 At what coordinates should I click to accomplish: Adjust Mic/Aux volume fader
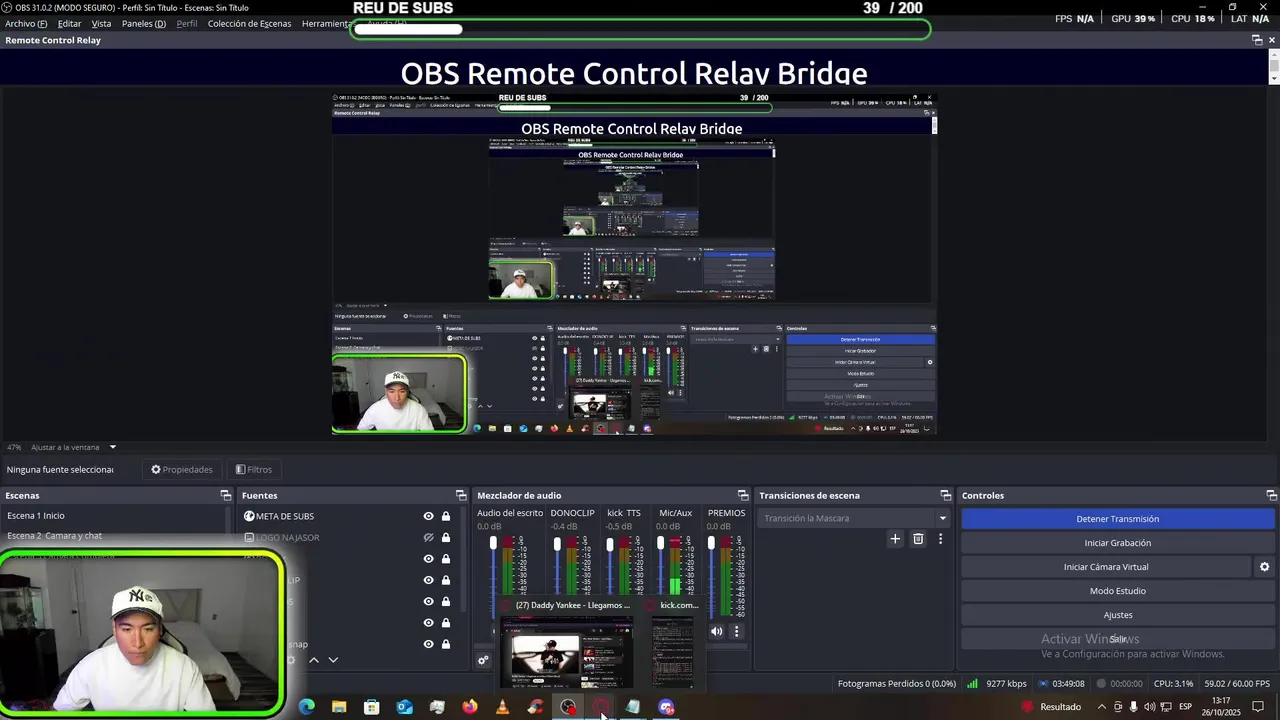pos(660,543)
